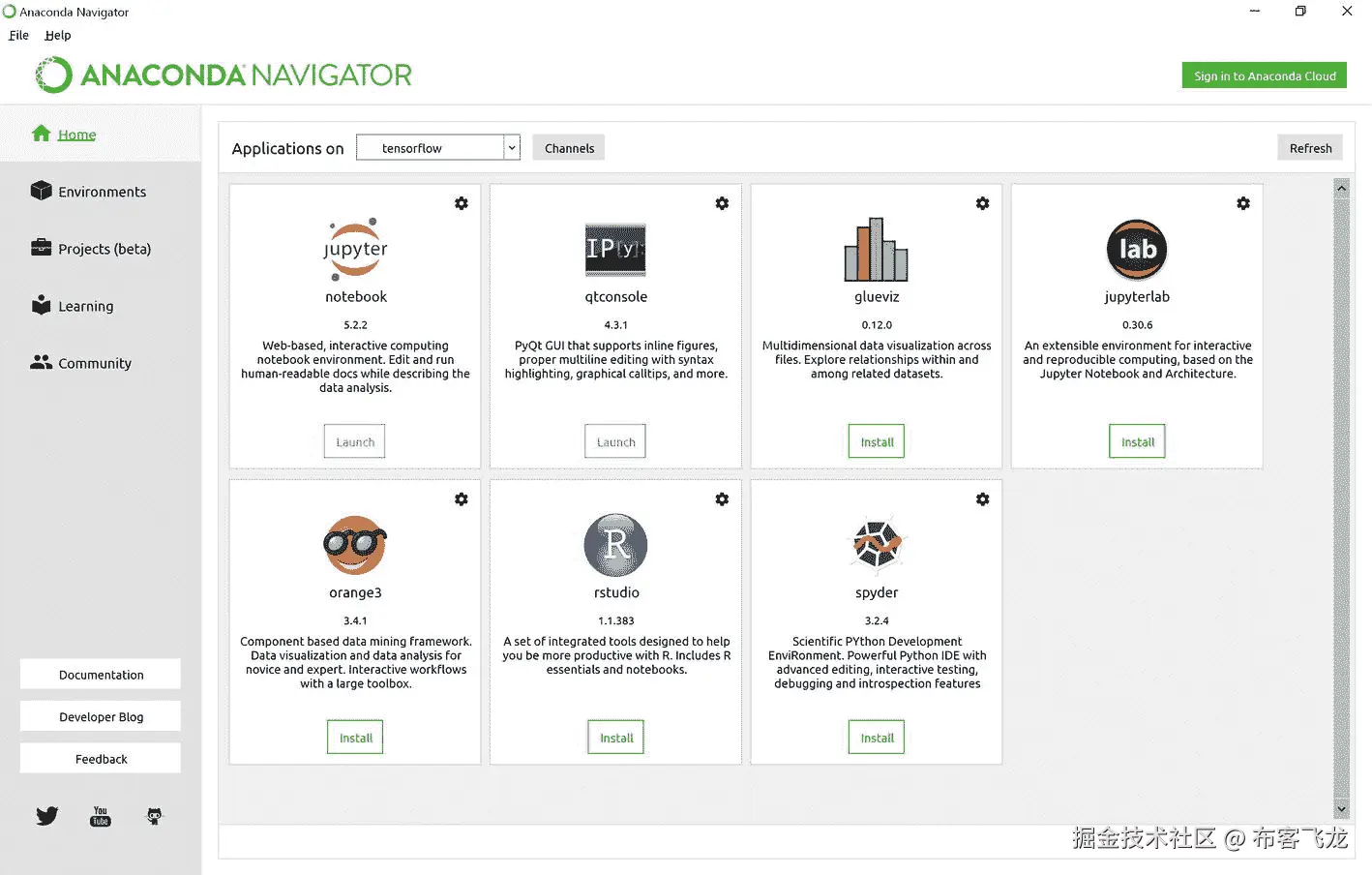The image size is (1372, 875).
Task: Open the Help menu
Action: pos(58,35)
